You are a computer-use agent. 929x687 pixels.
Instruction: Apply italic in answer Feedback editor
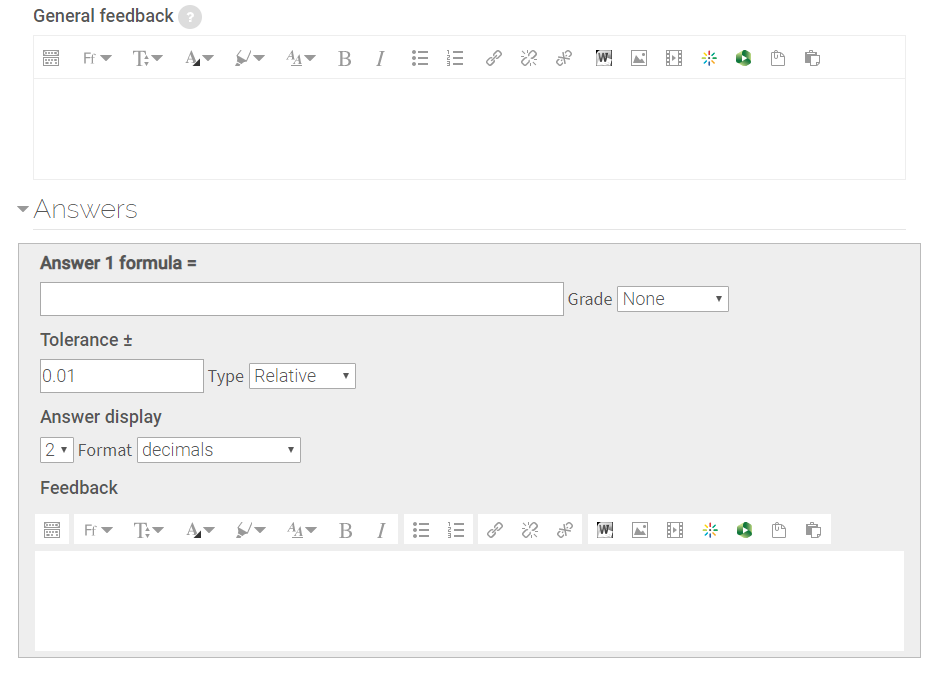click(381, 530)
